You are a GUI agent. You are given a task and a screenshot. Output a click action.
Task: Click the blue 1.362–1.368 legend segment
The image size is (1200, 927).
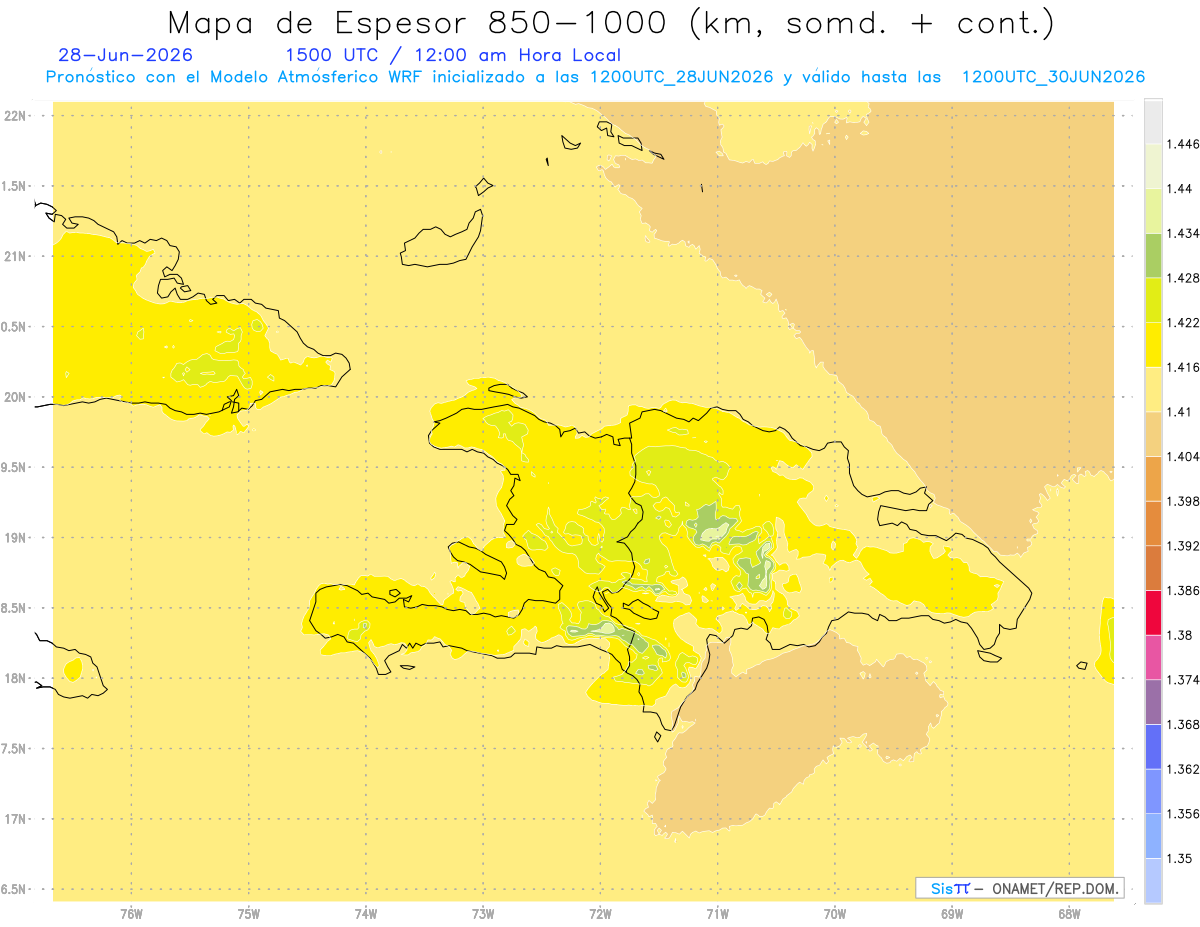(1153, 746)
